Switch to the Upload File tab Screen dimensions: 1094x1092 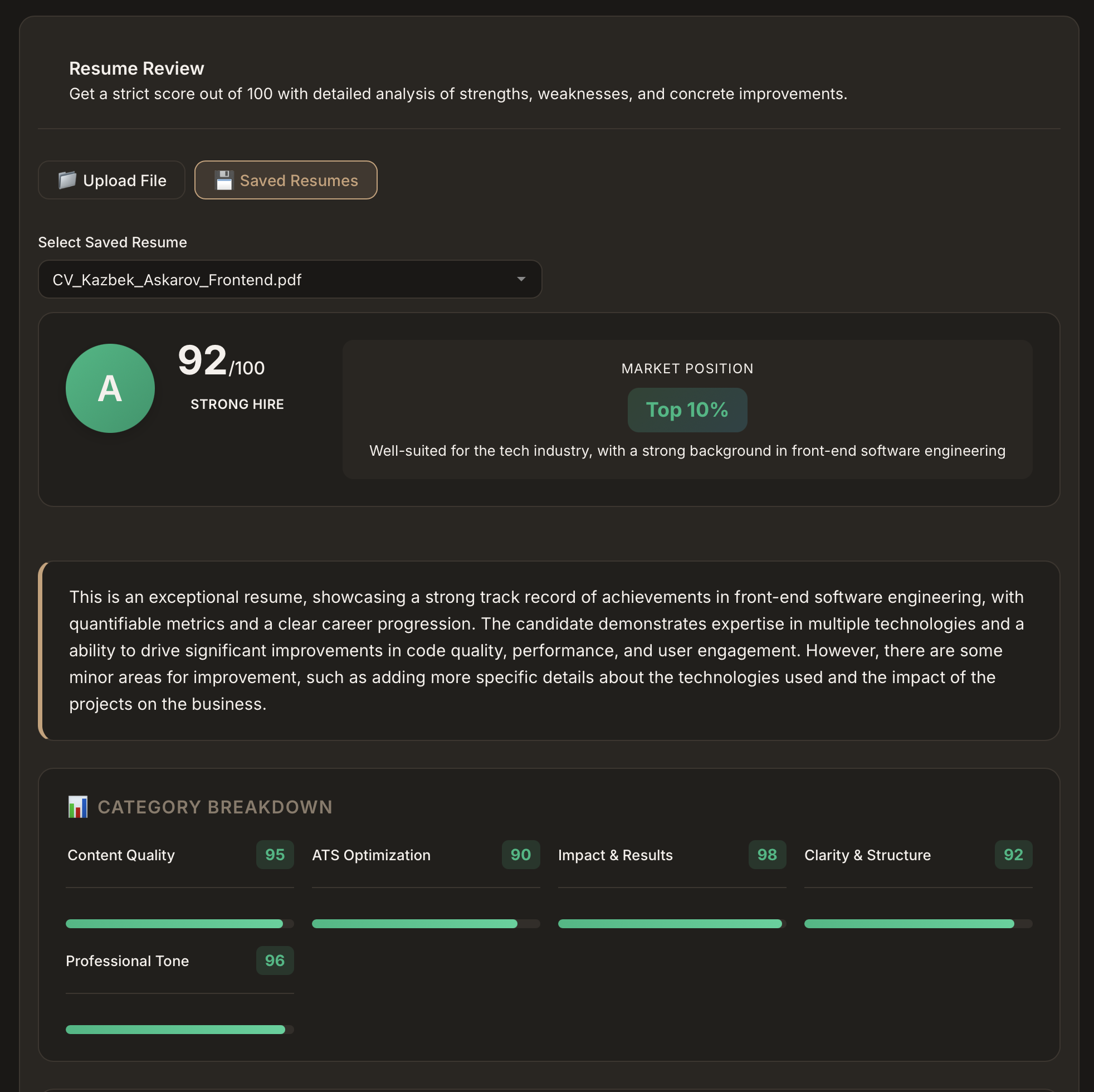(111, 180)
